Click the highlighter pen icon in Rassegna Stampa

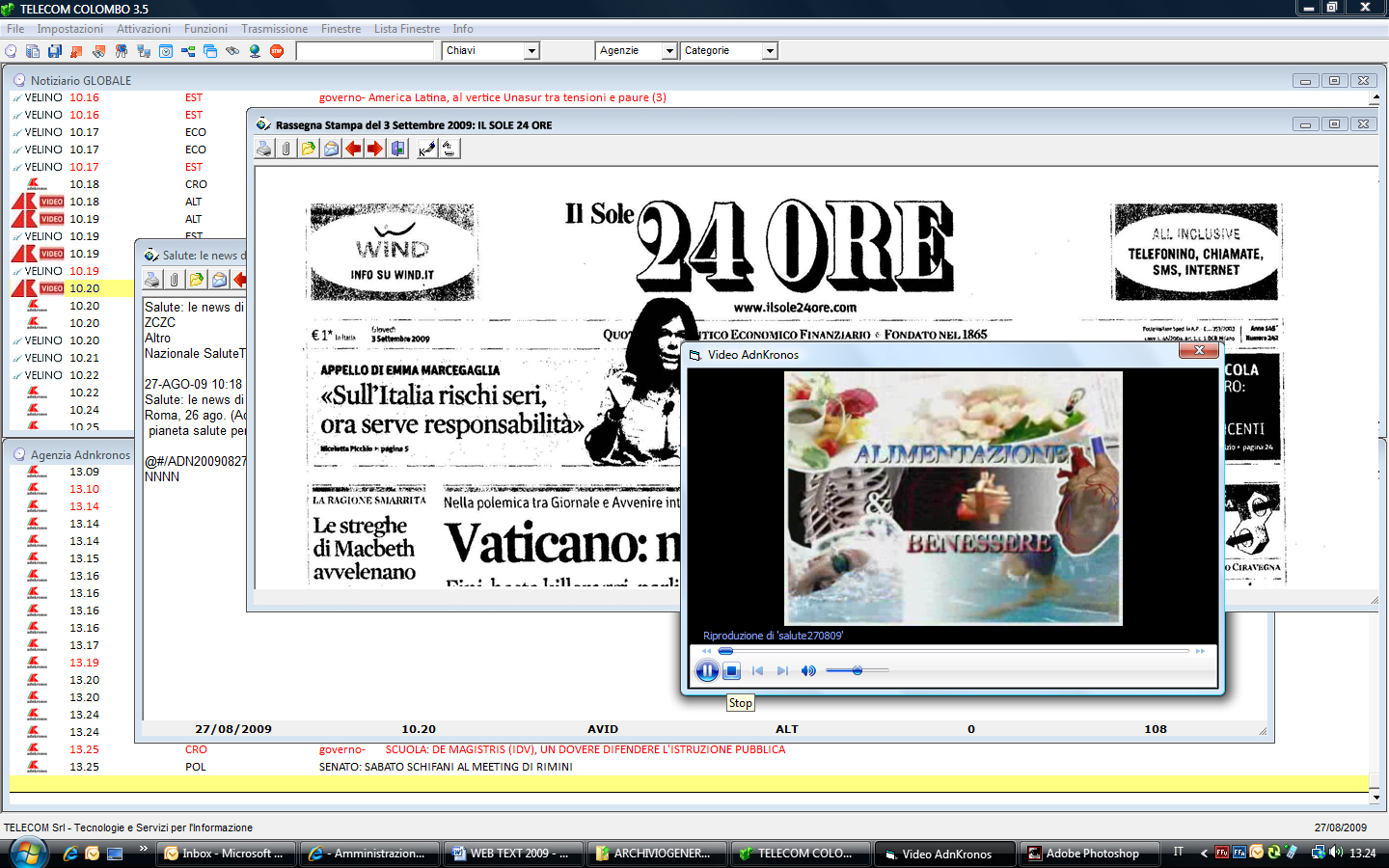427,149
